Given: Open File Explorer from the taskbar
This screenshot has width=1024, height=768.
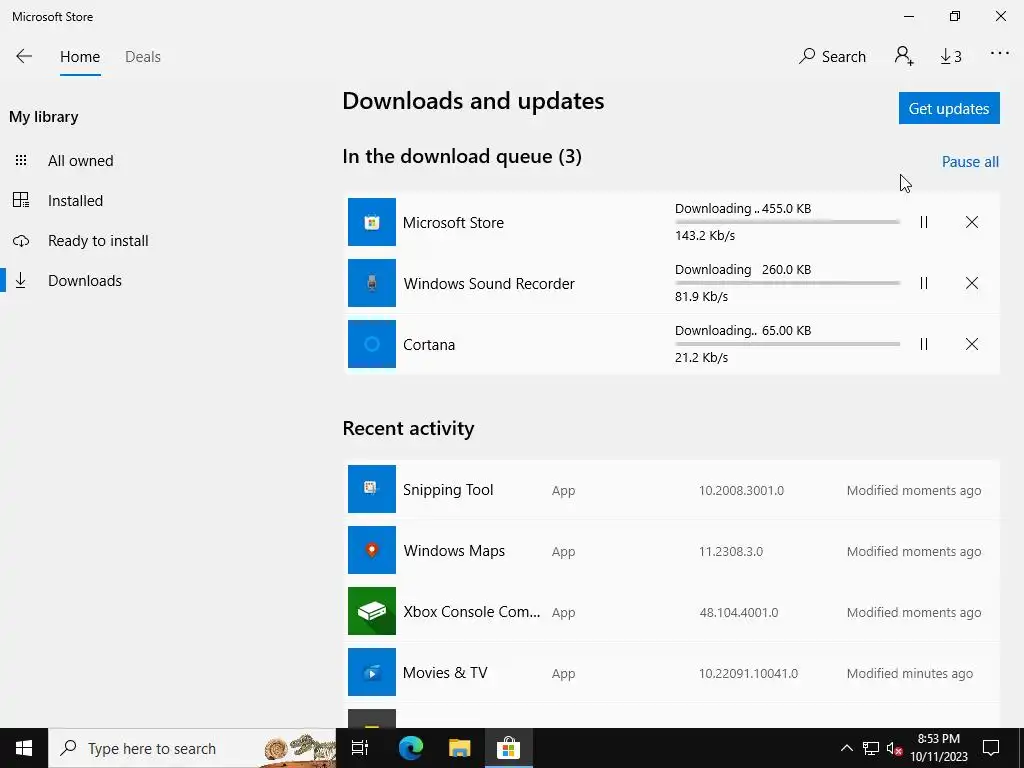Looking at the screenshot, I should pos(459,748).
